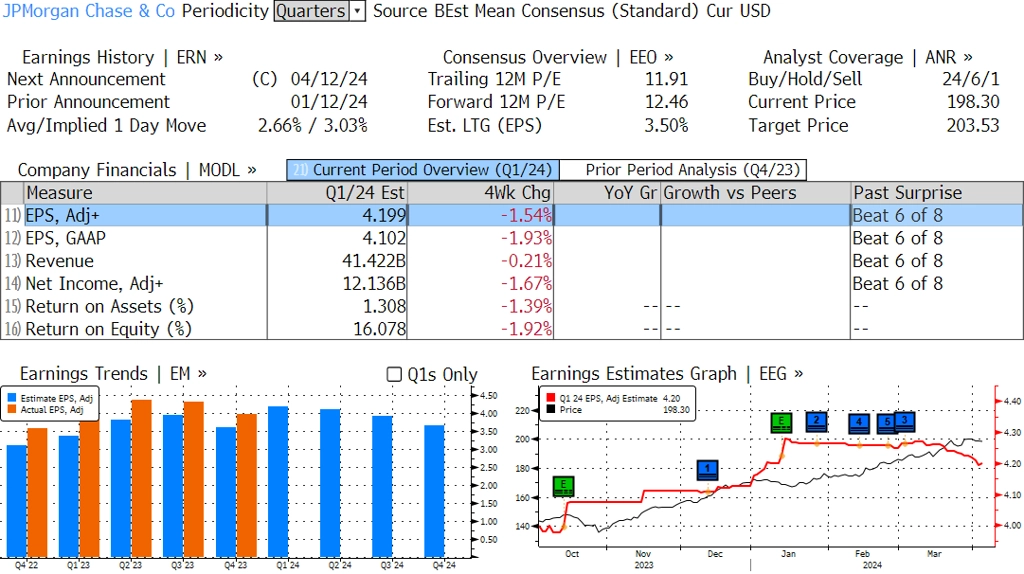Click Est. LTG (EPS) value 3.50%
The width and height of the screenshot is (1024, 574).
tap(667, 125)
